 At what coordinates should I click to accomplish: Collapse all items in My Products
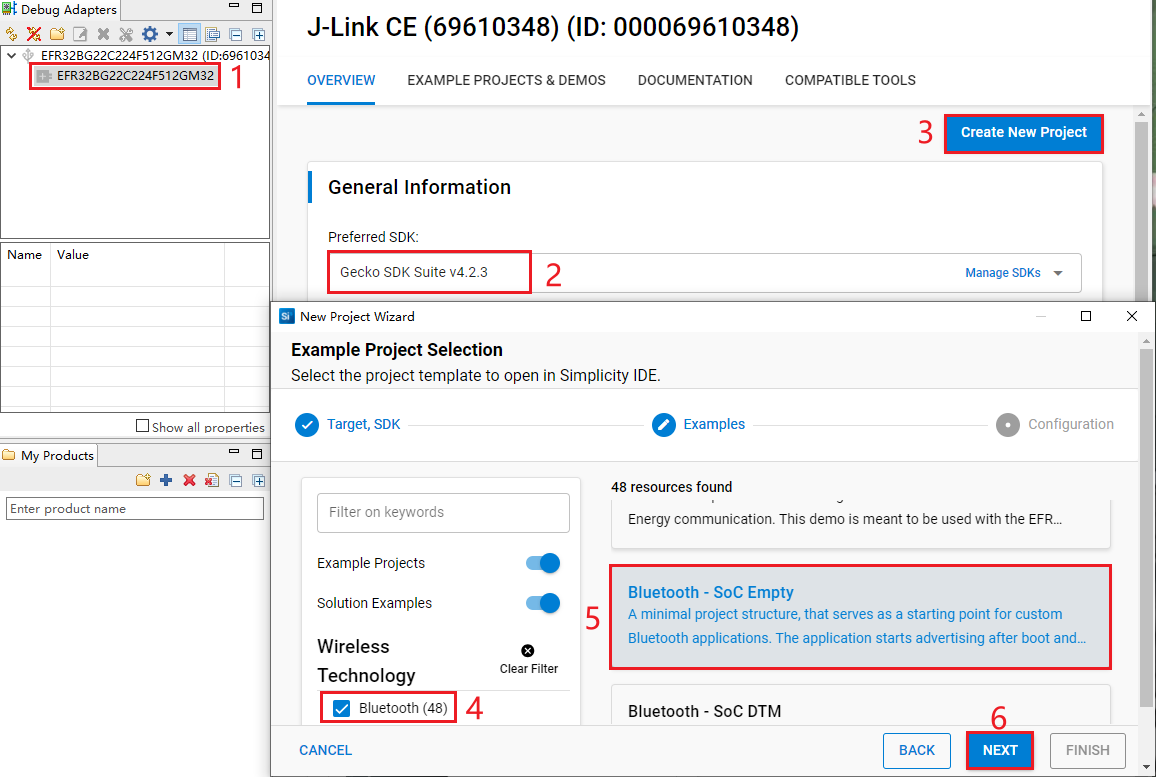point(237,481)
